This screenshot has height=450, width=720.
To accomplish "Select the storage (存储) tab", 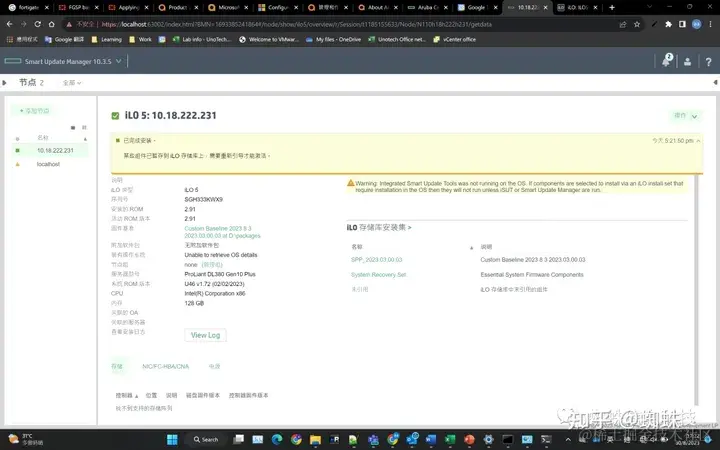I will pos(117,366).
